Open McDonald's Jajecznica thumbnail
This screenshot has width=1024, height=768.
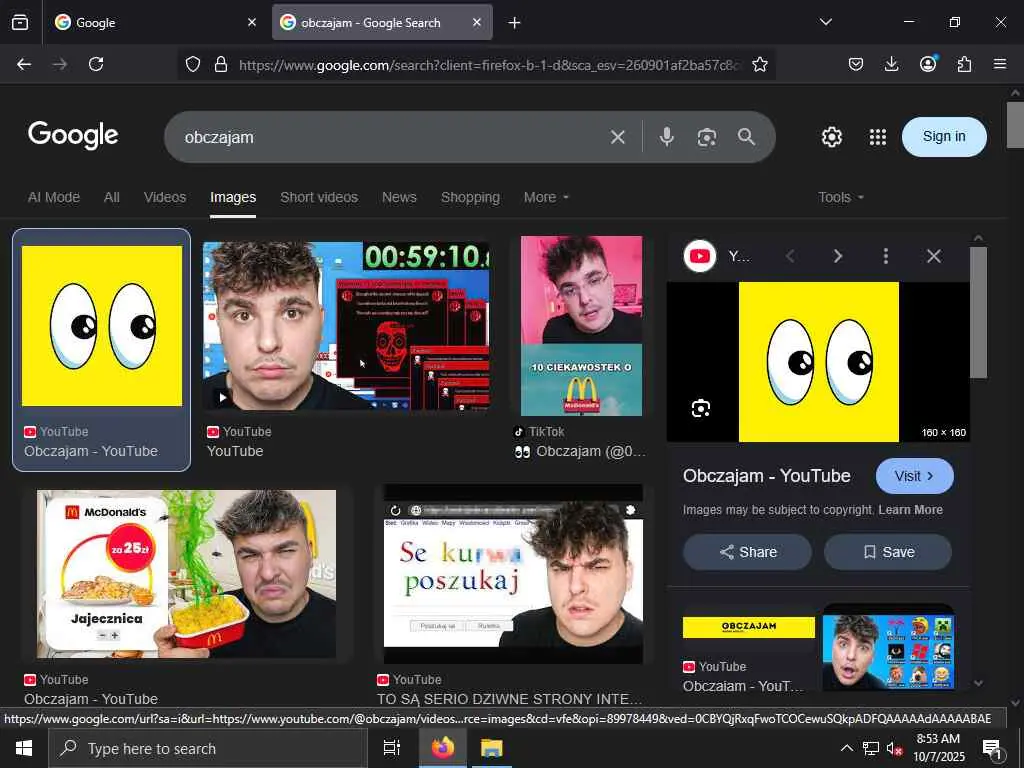187,574
